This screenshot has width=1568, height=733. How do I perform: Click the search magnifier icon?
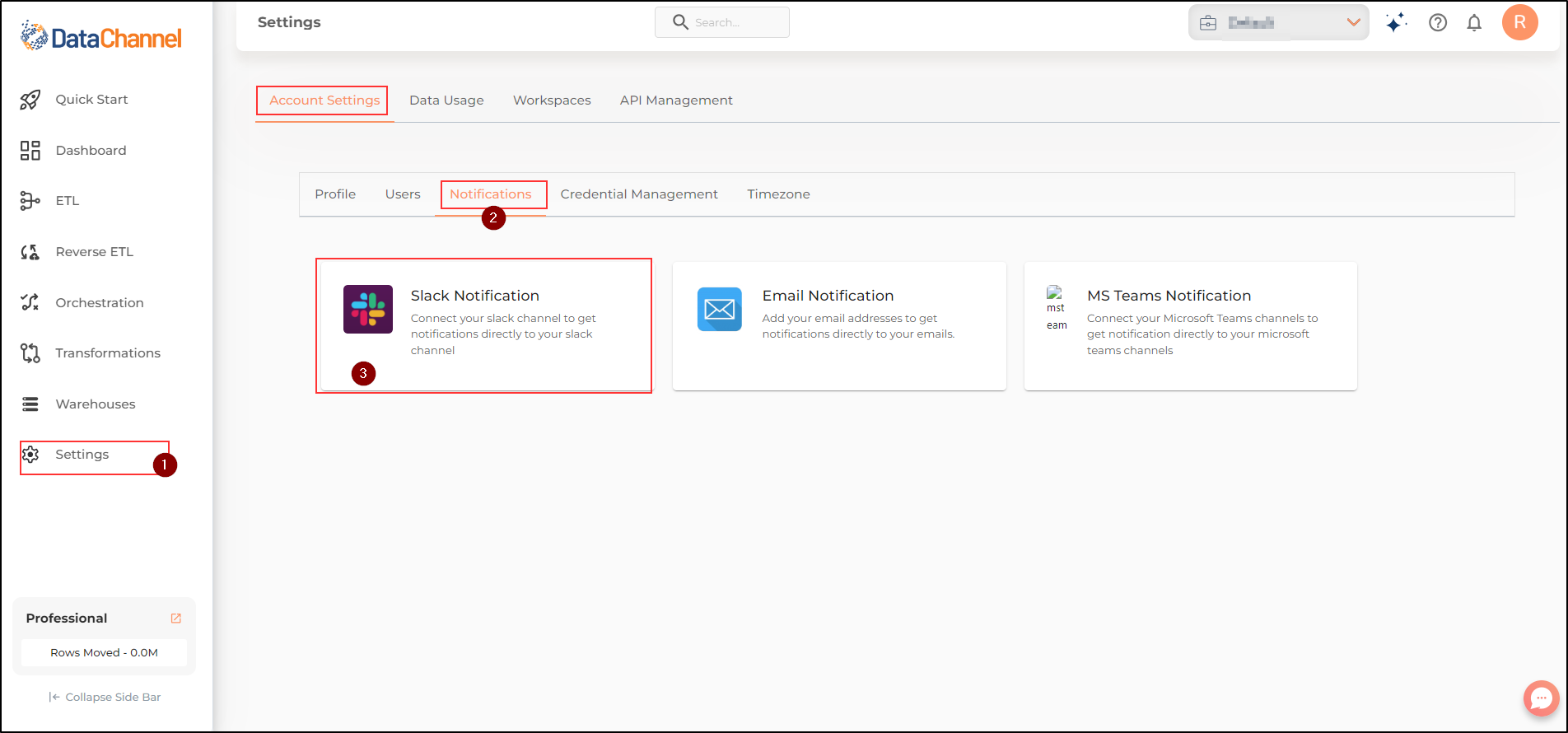pyautogui.click(x=680, y=22)
